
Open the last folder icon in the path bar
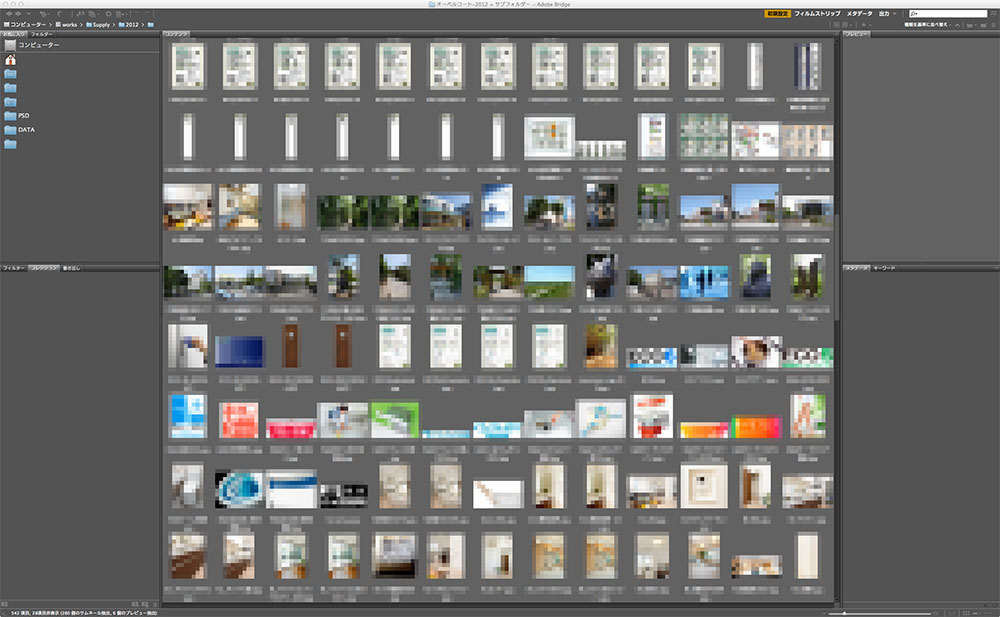pyautogui.click(x=151, y=25)
